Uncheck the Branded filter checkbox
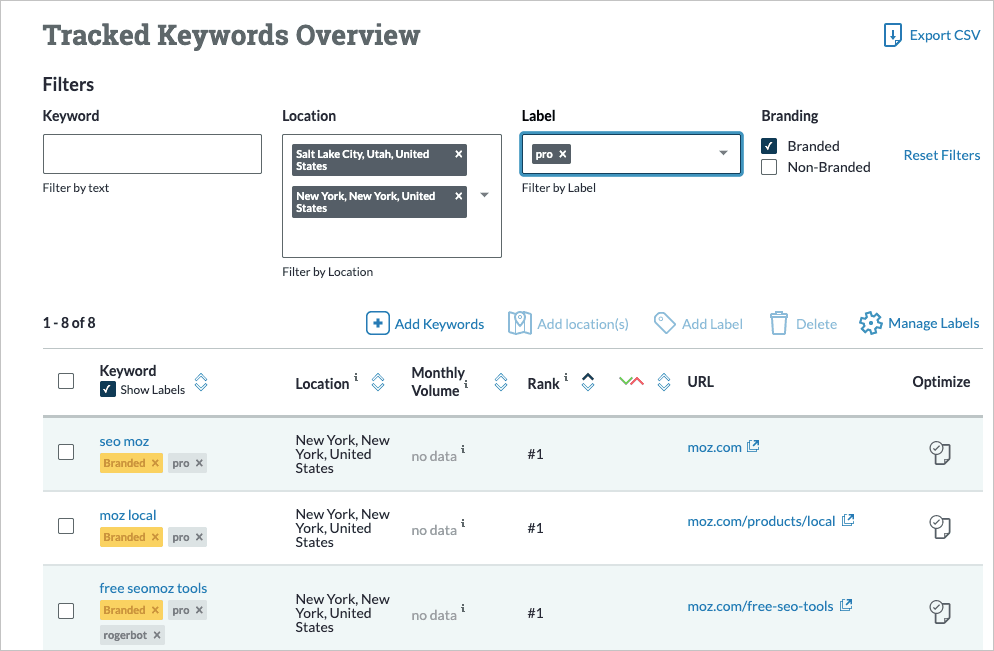Image resolution: width=994 pixels, height=651 pixels. point(767,146)
